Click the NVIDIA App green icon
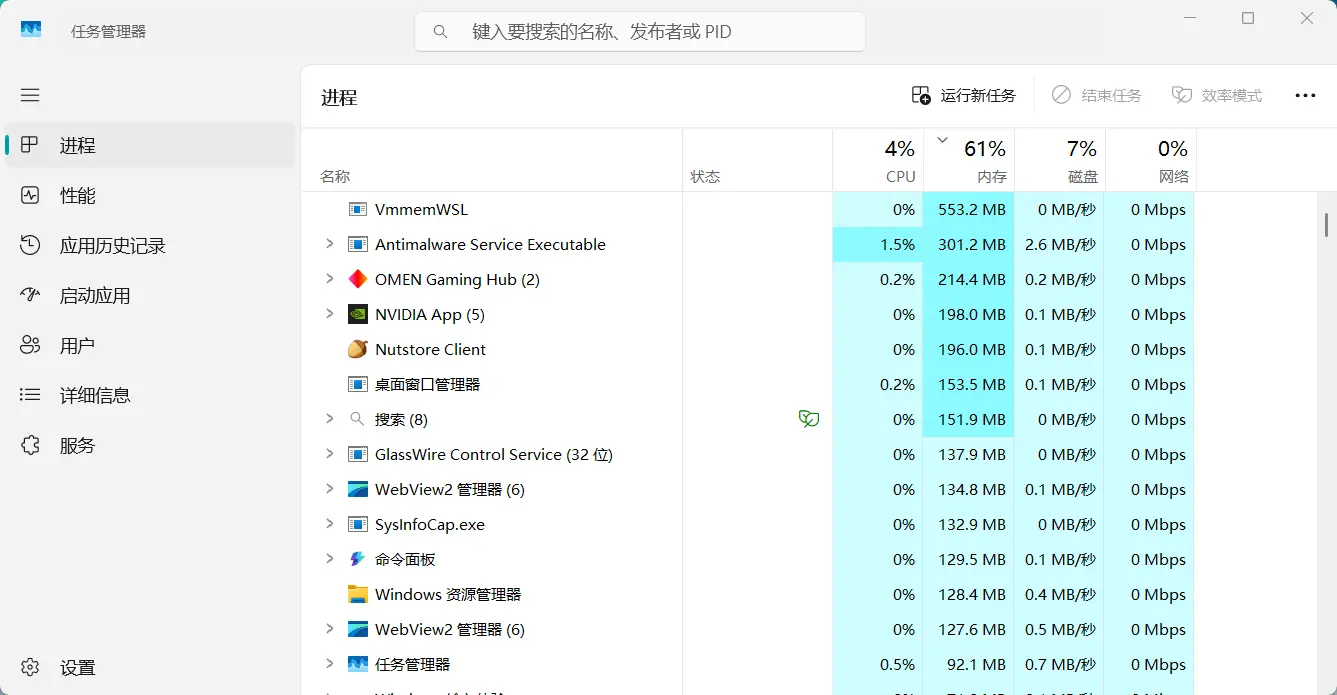Screen dimensions: 1337x695 (358, 314)
